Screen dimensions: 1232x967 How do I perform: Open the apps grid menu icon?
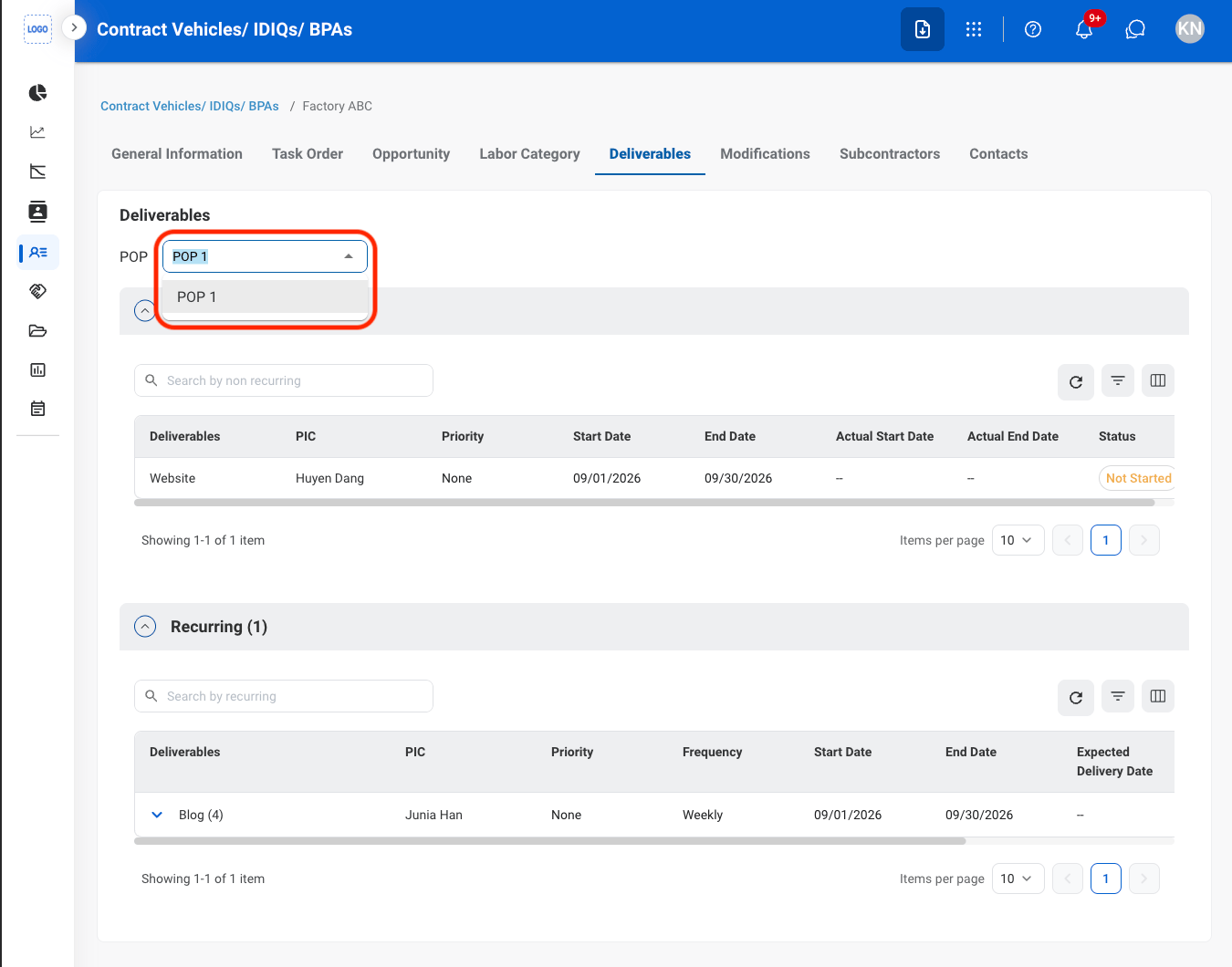[974, 29]
